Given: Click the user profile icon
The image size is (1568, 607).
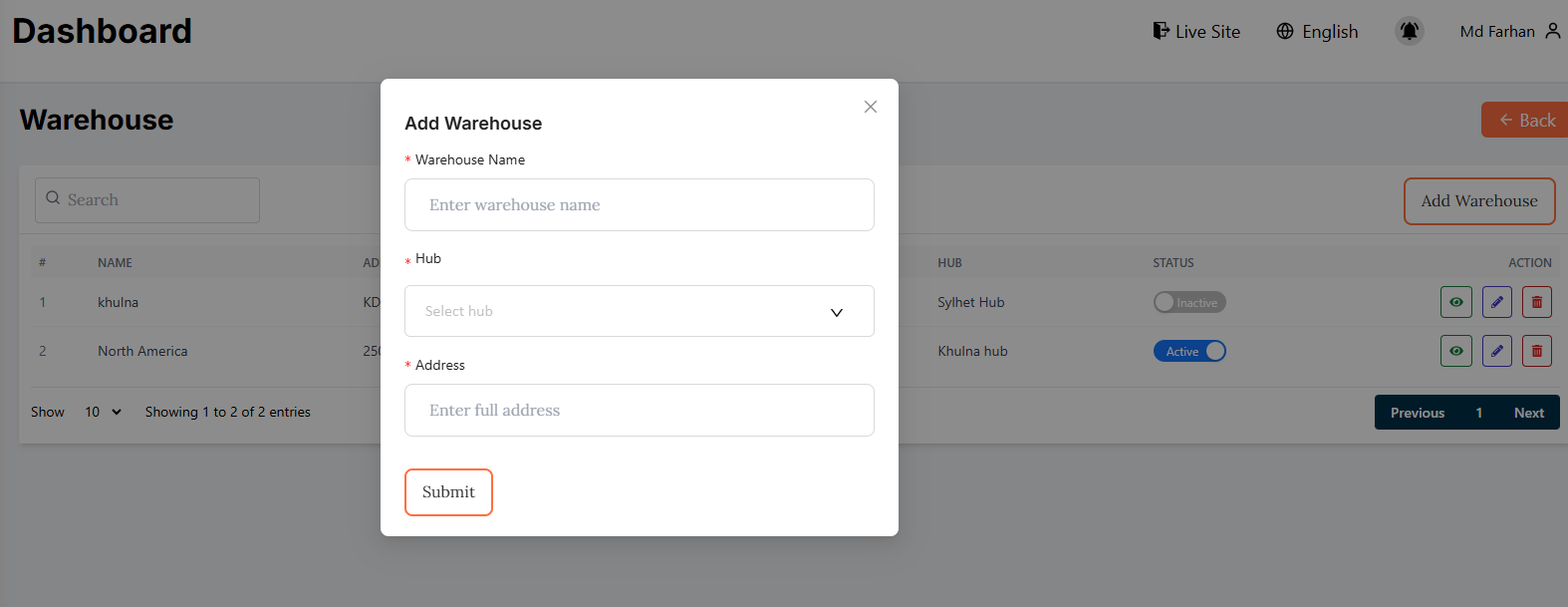Looking at the screenshot, I should point(1552,32).
